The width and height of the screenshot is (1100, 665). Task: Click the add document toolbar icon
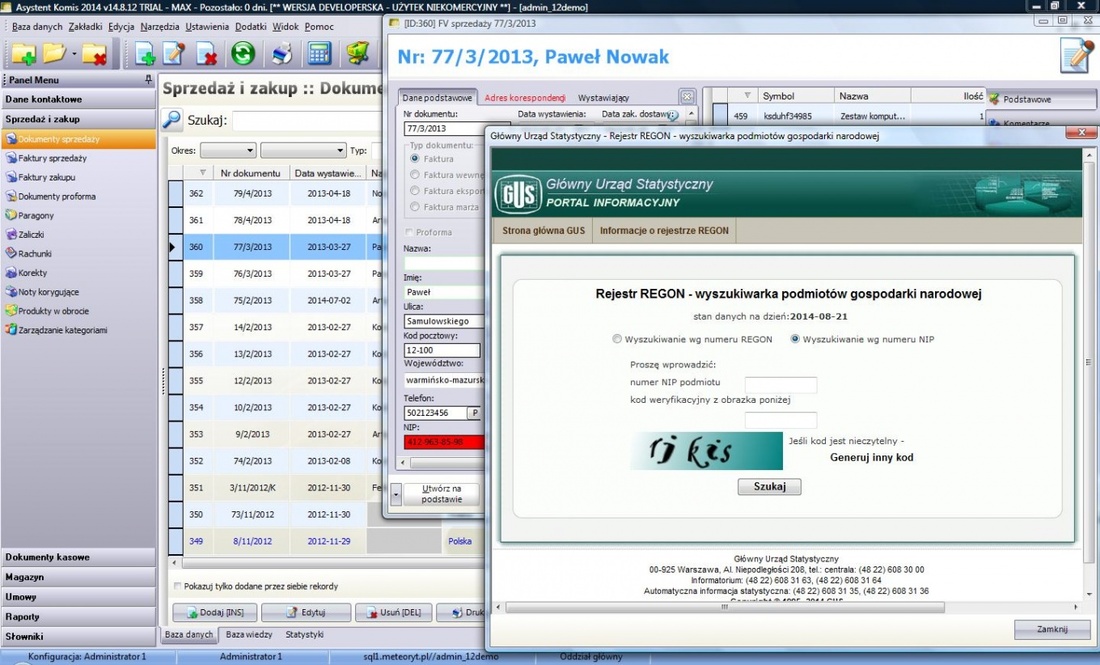[145, 54]
